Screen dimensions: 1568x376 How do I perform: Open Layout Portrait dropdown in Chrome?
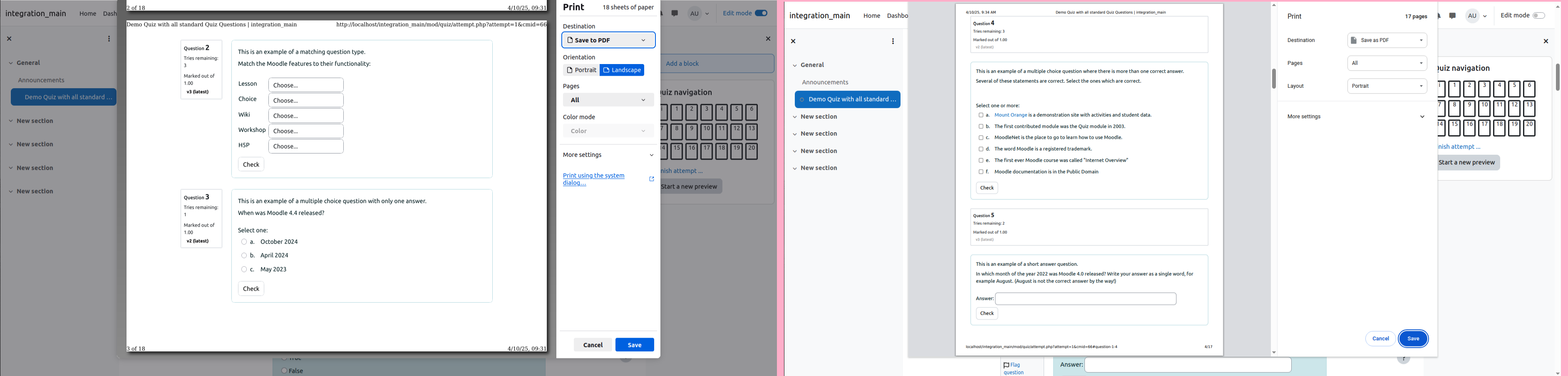1387,87
